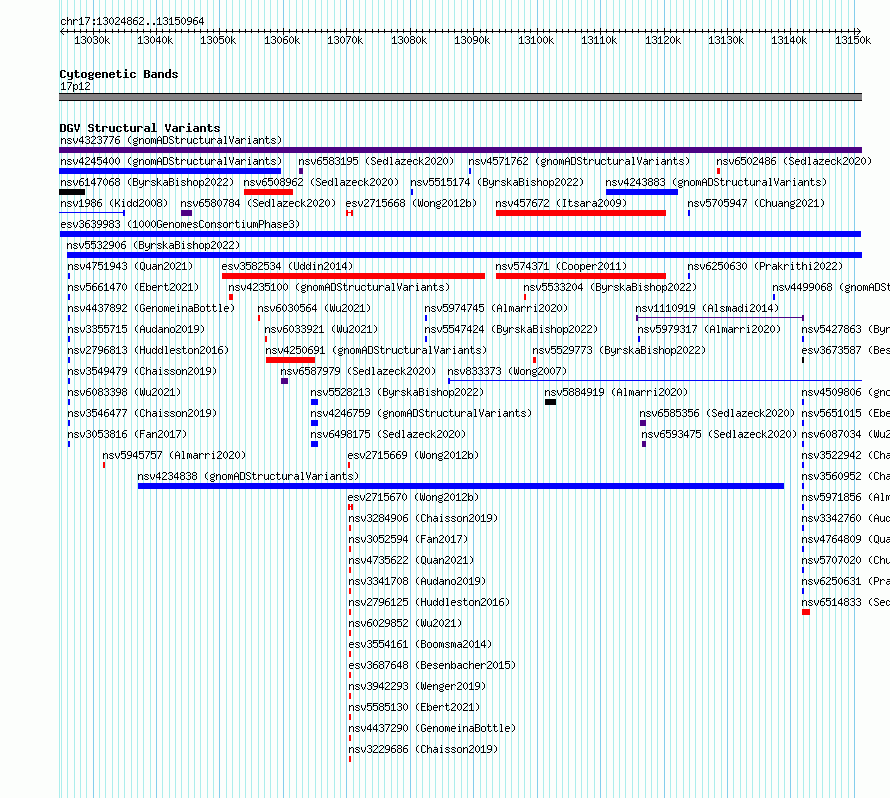Click nsv3229686 (Chaisson2019) label
This screenshot has height=798, width=890.
[423, 749]
